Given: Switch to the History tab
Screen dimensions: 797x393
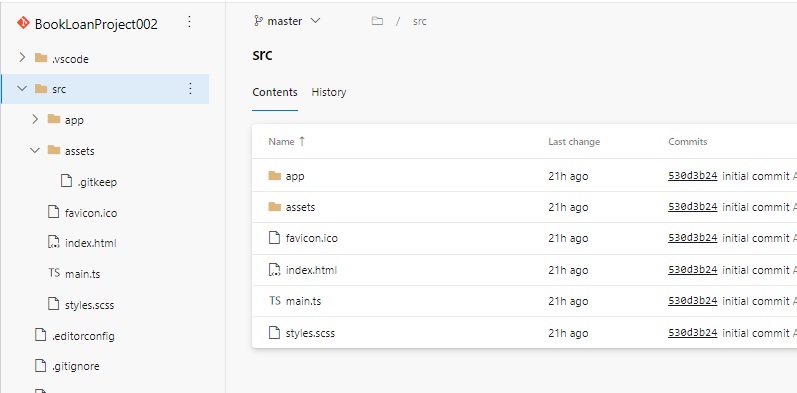Looking at the screenshot, I should click(x=329, y=92).
